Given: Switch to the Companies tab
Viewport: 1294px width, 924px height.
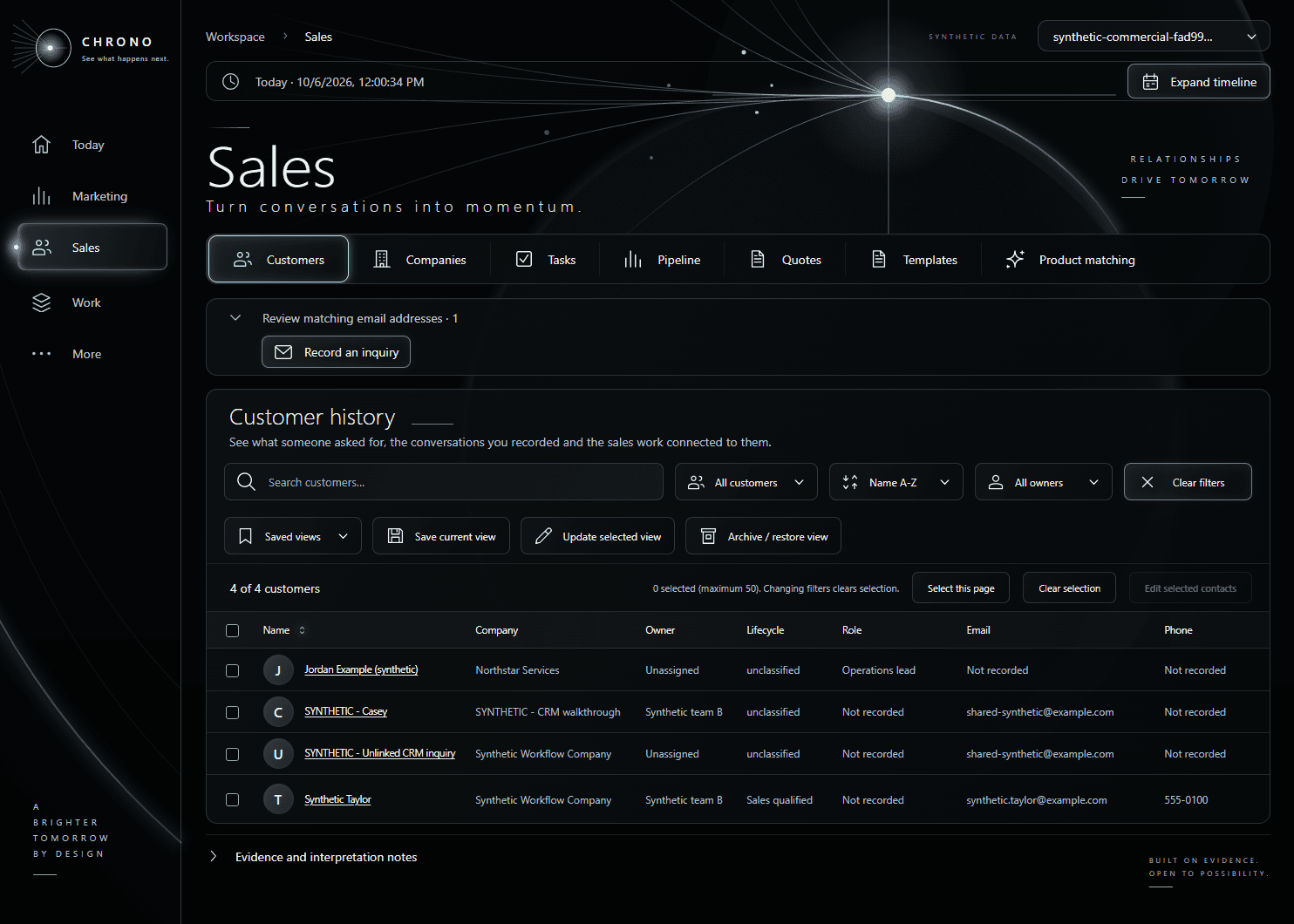Looking at the screenshot, I should pyautogui.click(x=420, y=260).
